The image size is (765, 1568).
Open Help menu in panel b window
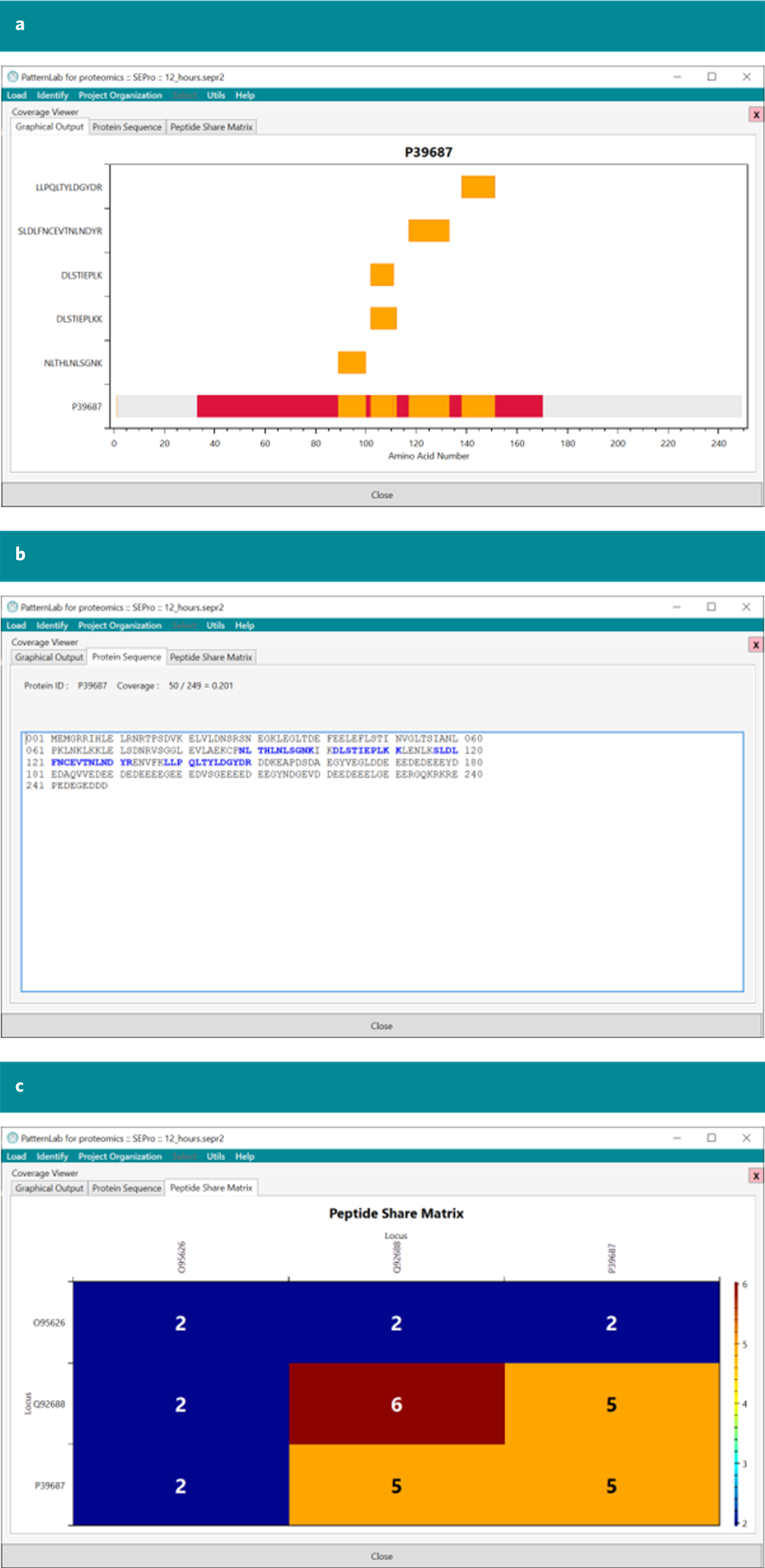[x=244, y=625]
